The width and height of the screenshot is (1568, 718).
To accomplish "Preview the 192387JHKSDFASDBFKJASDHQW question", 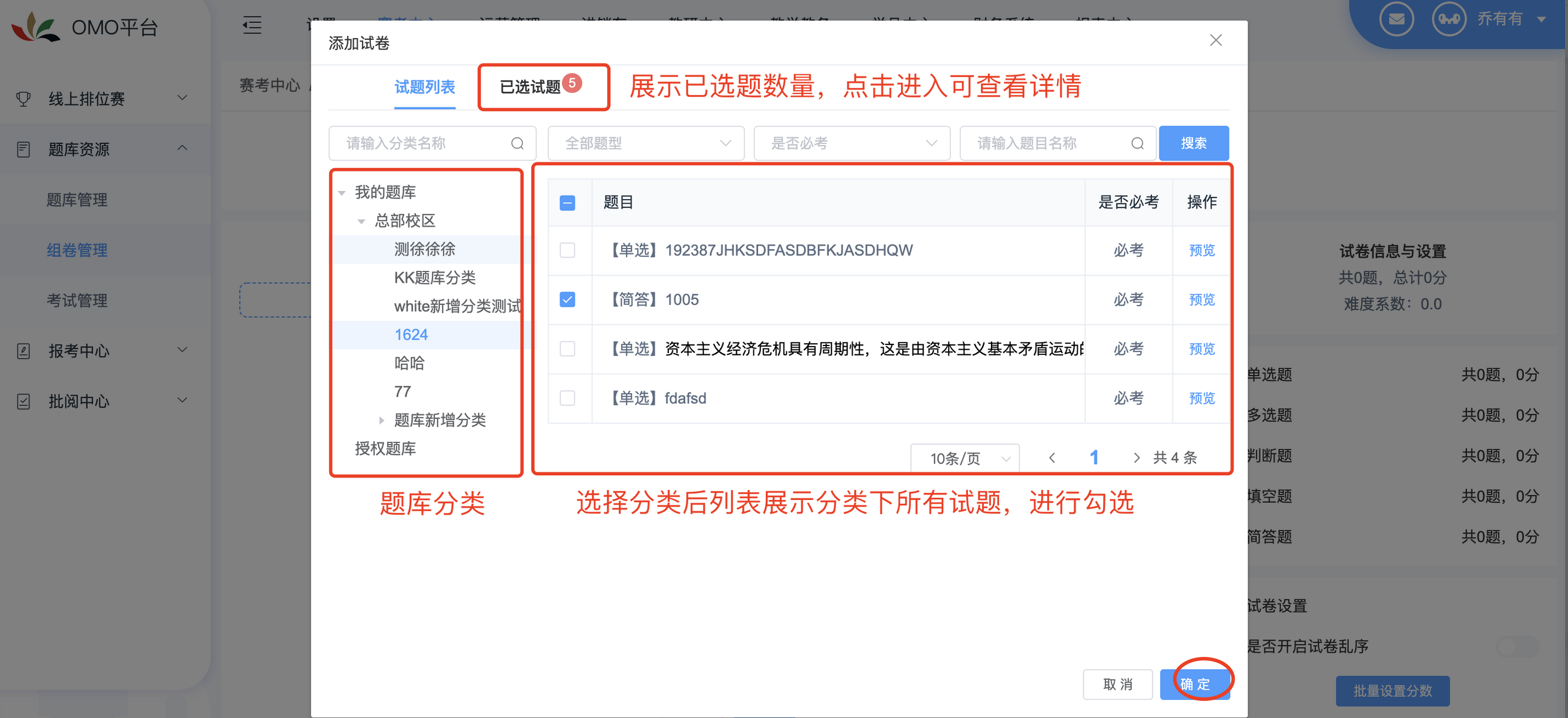I will (1201, 250).
